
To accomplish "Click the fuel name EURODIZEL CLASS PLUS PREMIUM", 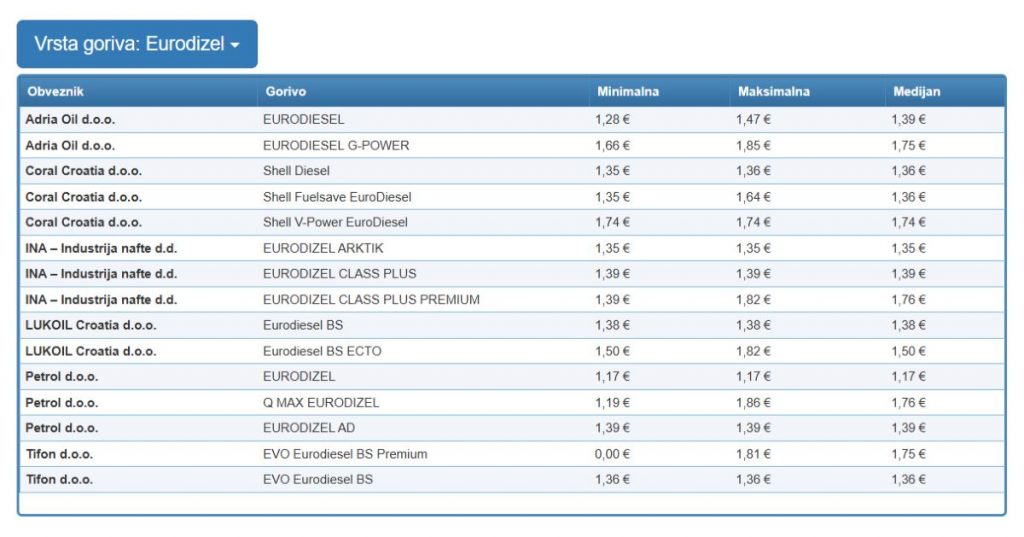I will [371, 299].
